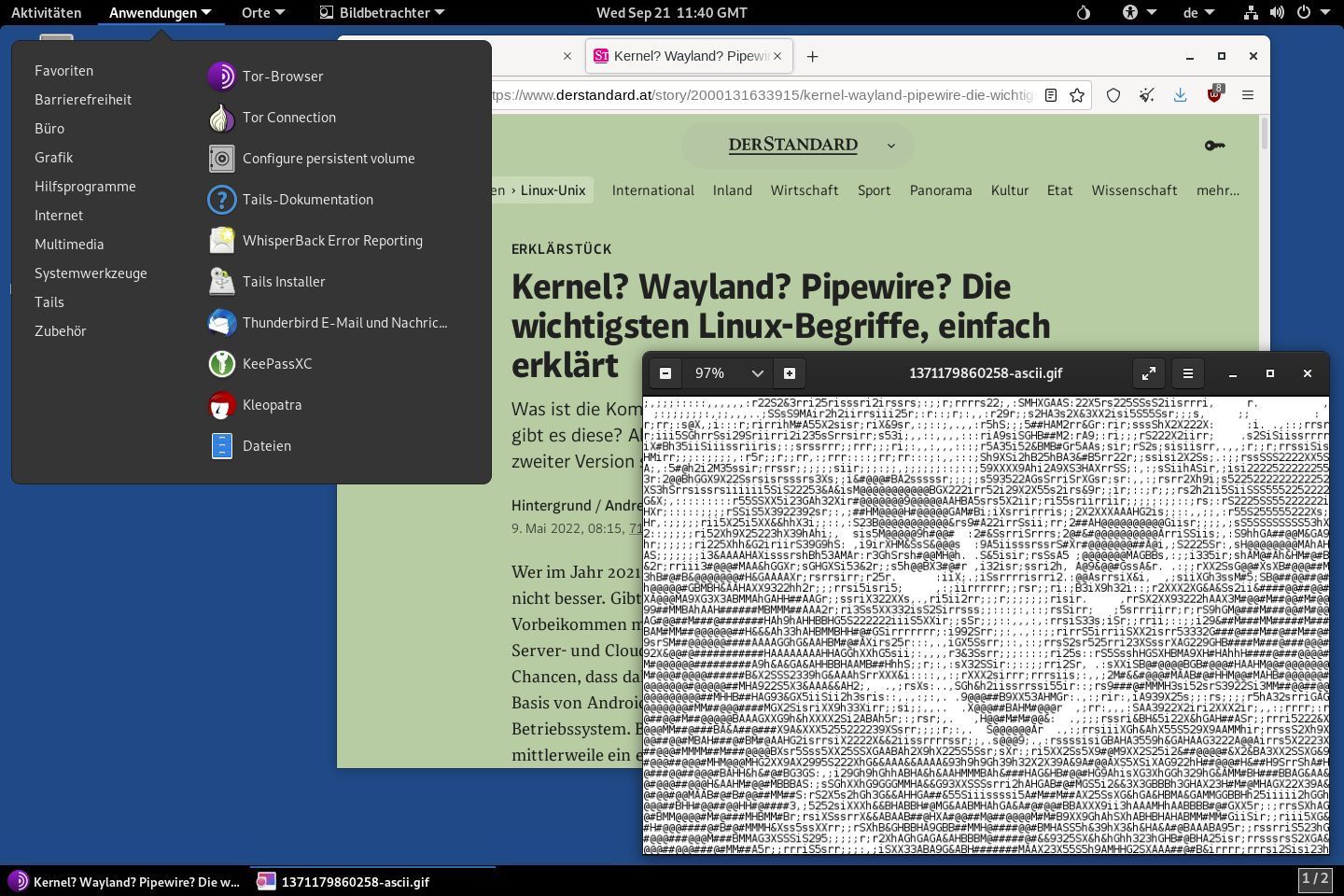Click the zoom out icon in image viewer

pos(665,372)
